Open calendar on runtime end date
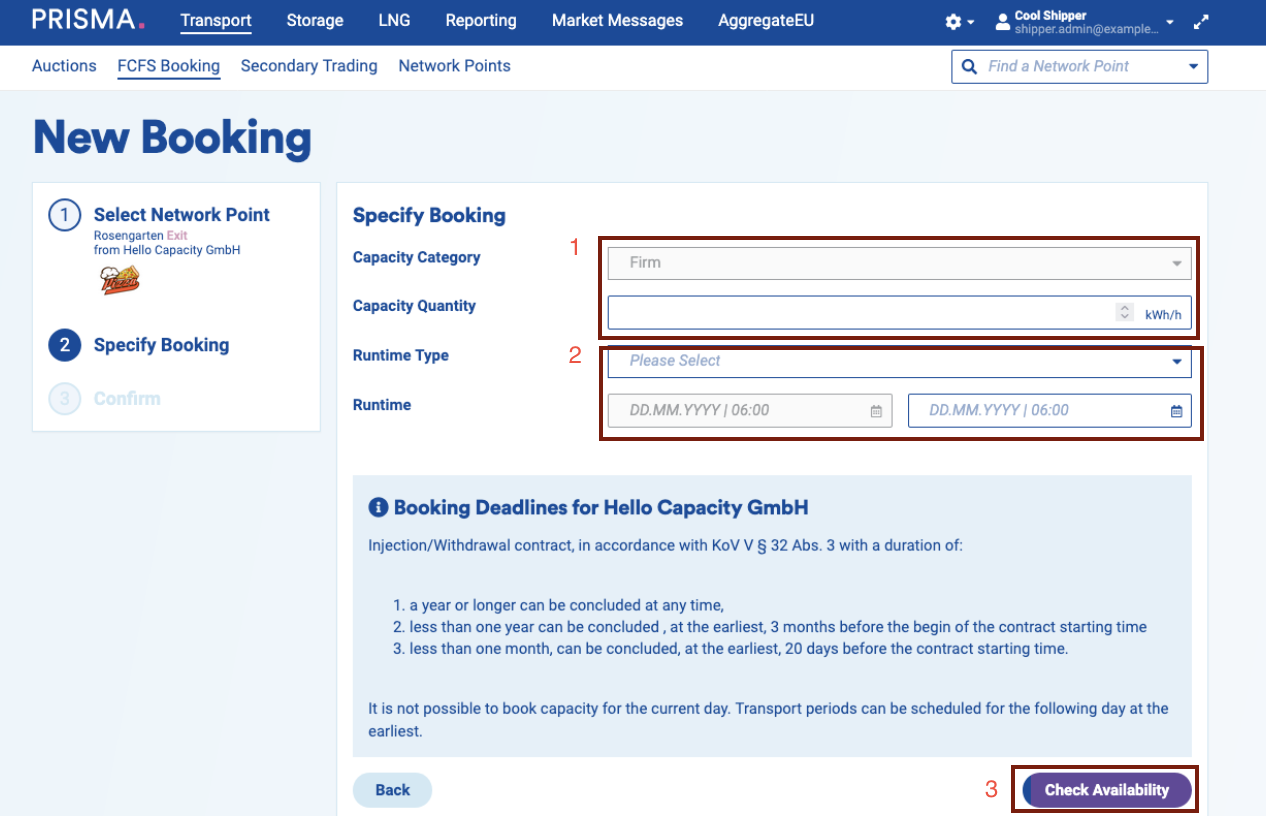The height and width of the screenshot is (816, 1266). (x=1176, y=411)
